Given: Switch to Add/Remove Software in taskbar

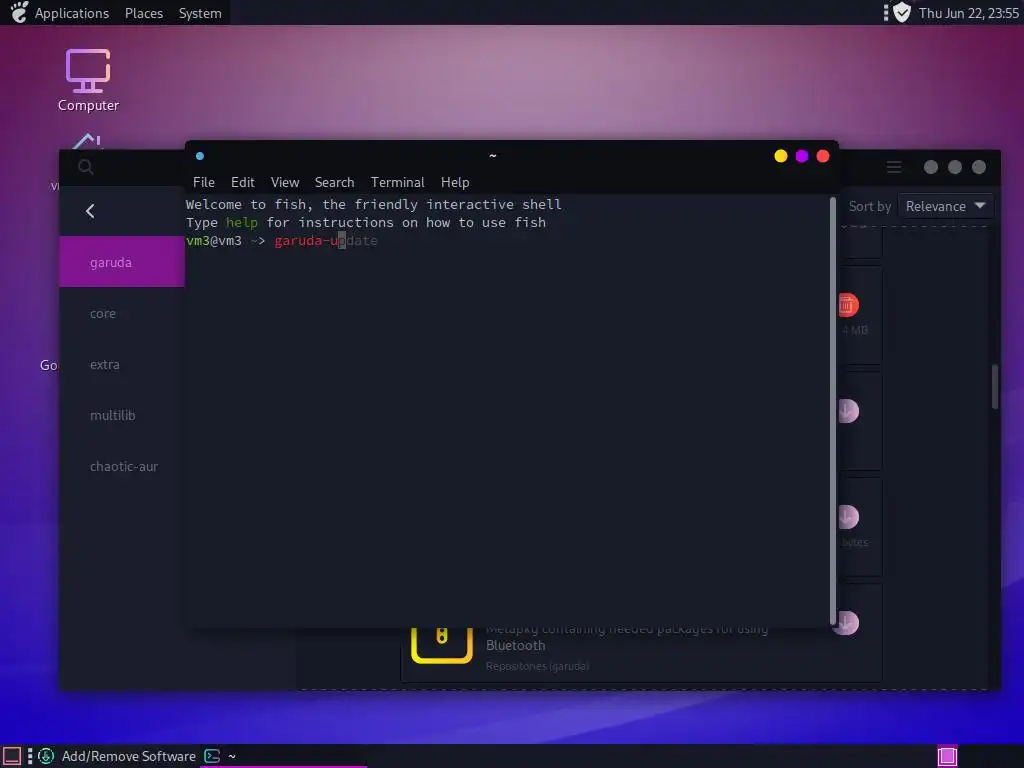Looking at the screenshot, I should click(x=118, y=756).
